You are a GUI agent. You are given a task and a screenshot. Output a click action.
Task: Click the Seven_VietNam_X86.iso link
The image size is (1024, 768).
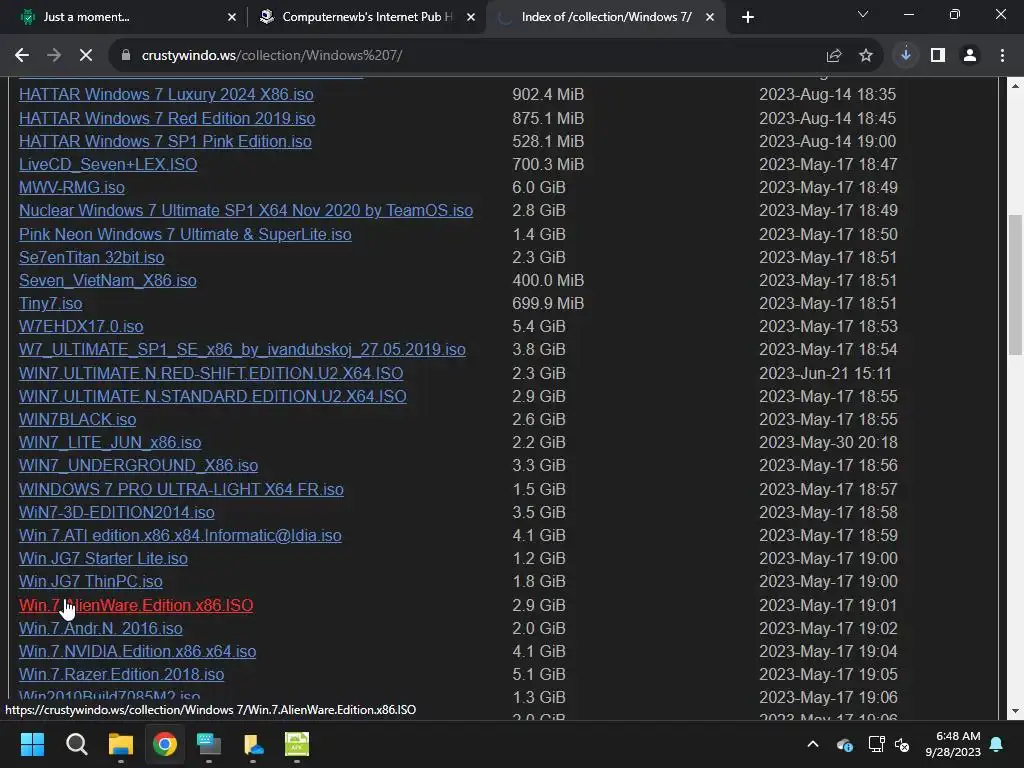(x=108, y=281)
